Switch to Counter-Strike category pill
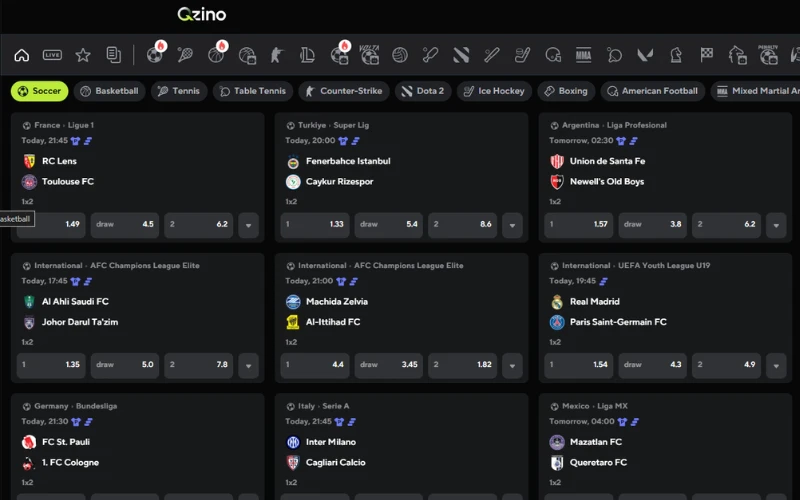 pos(344,91)
